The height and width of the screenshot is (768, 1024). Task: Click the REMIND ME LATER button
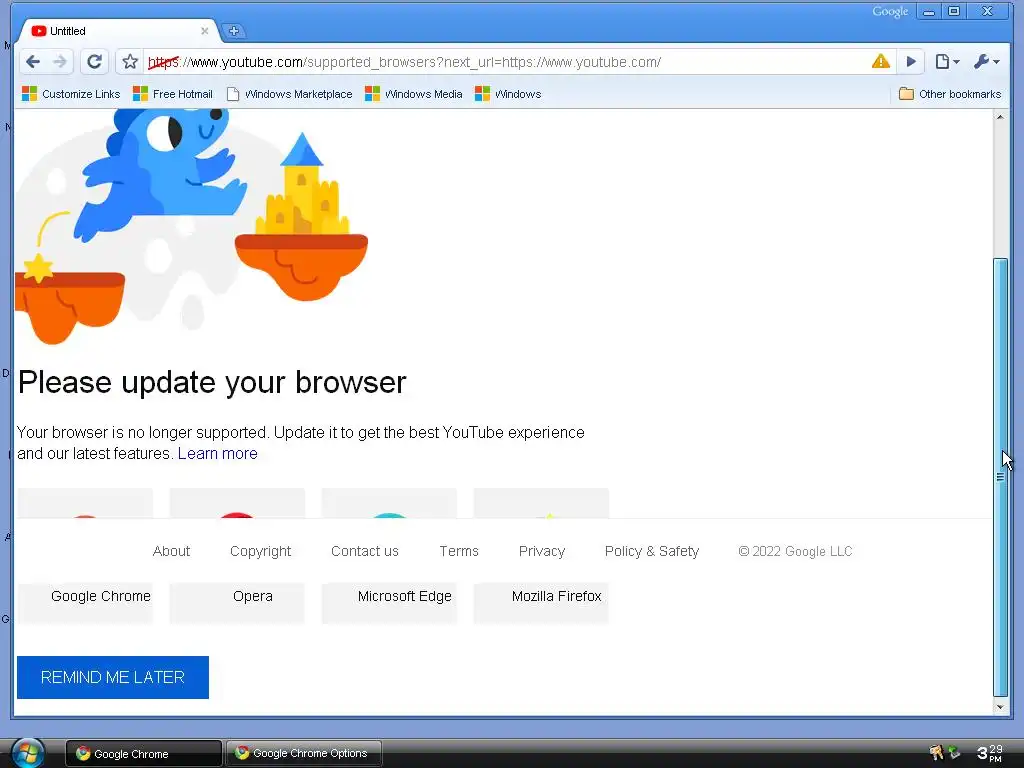(x=113, y=677)
